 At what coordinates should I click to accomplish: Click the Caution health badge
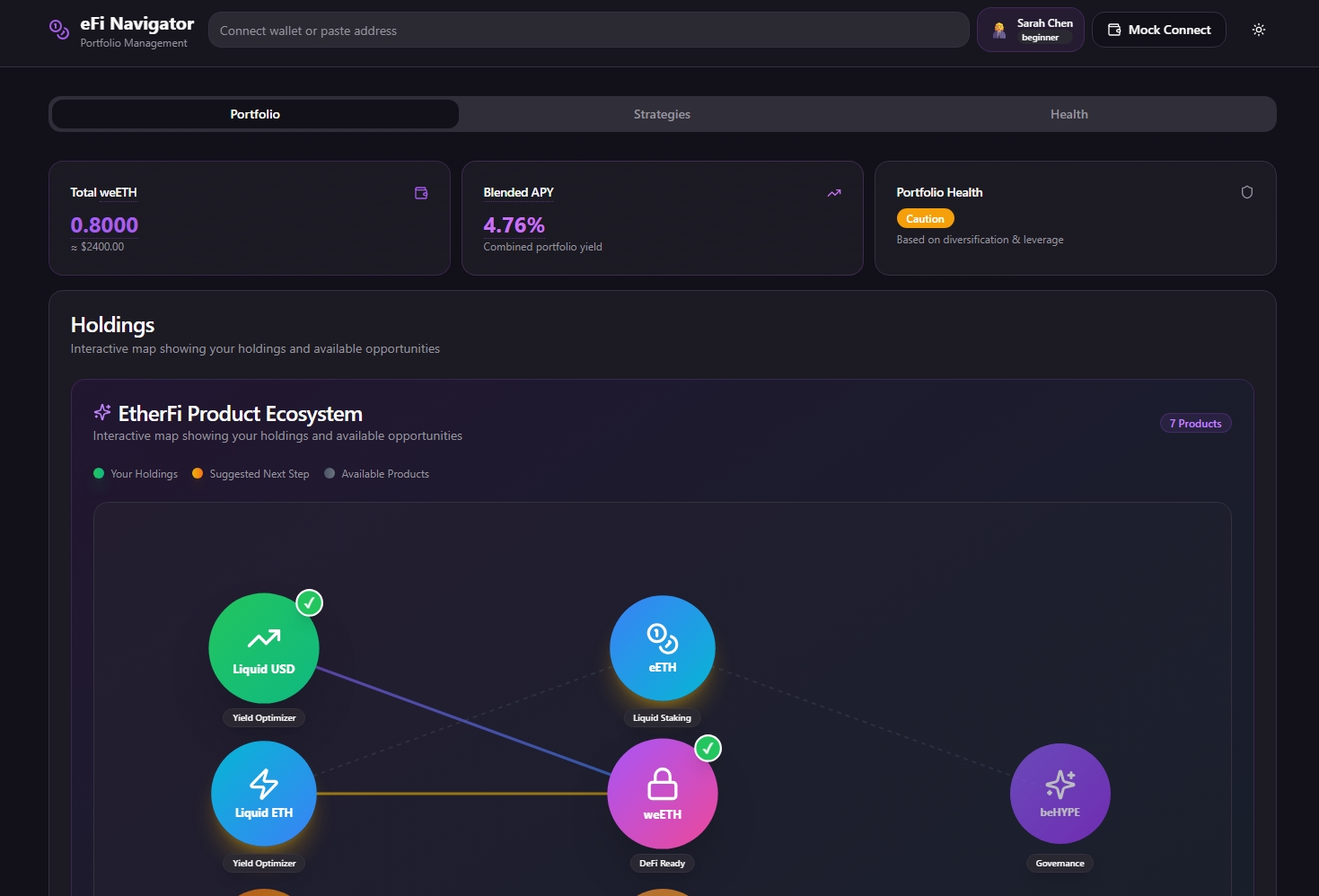point(925,218)
